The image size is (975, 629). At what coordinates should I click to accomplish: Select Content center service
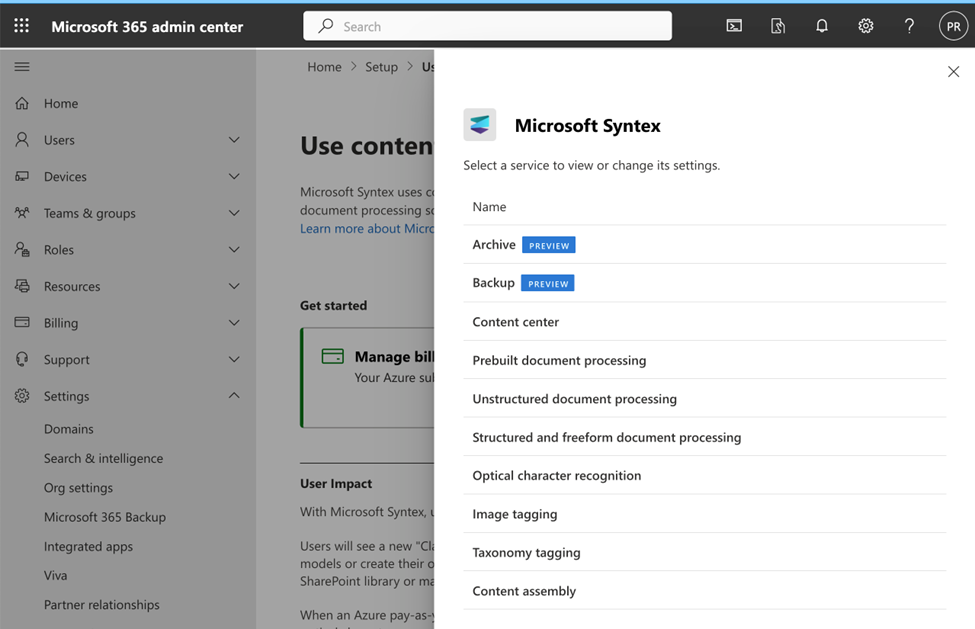(705, 321)
